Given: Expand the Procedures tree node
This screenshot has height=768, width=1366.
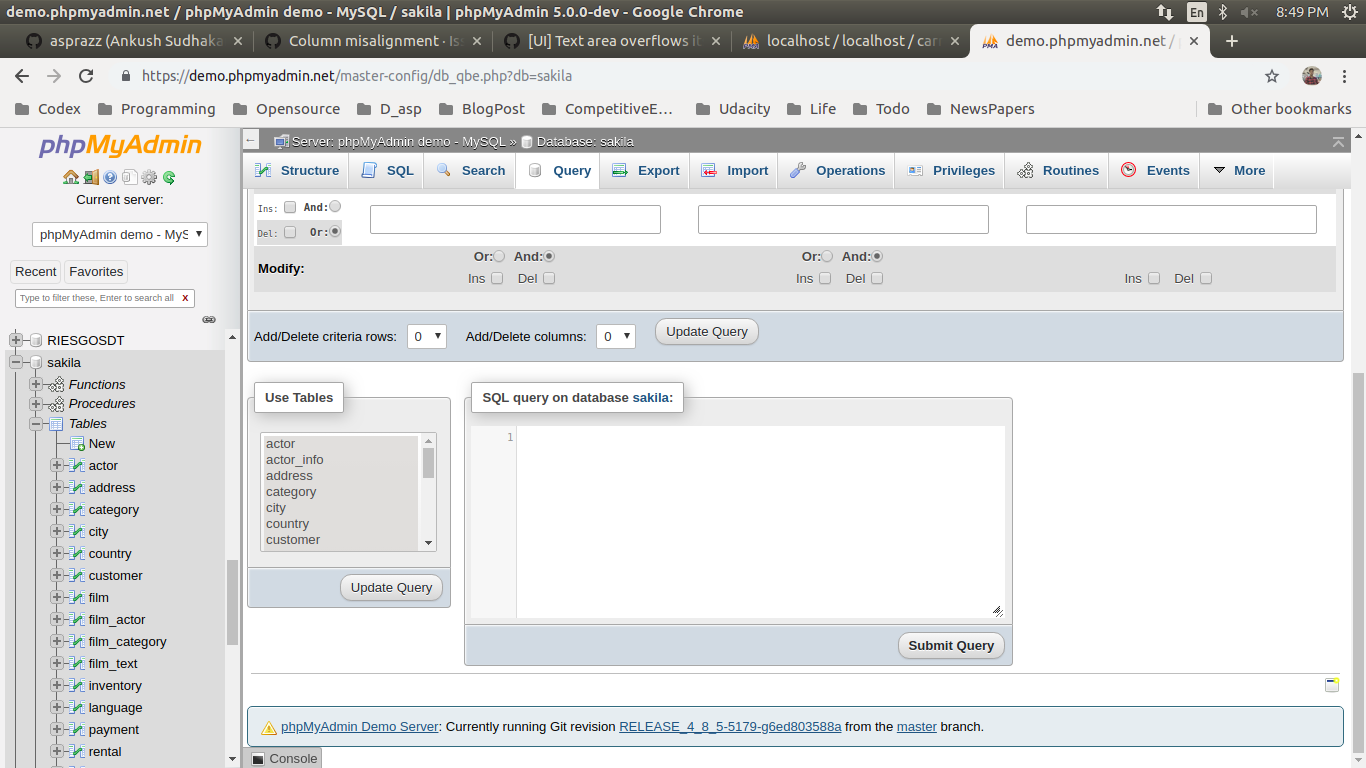Looking at the screenshot, I should click(x=36, y=404).
